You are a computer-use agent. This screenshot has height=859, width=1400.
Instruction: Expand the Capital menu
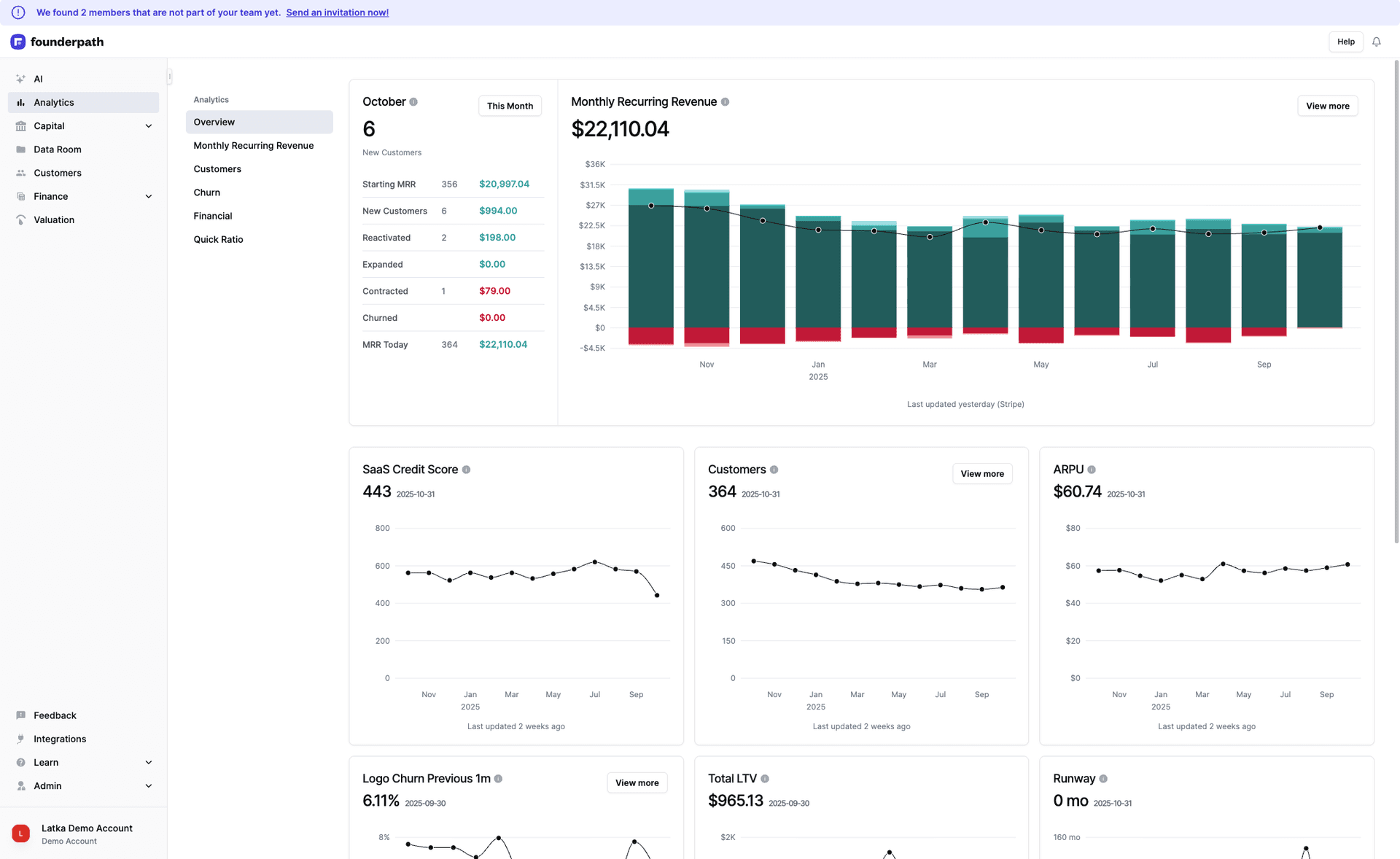click(x=149, y=125)
